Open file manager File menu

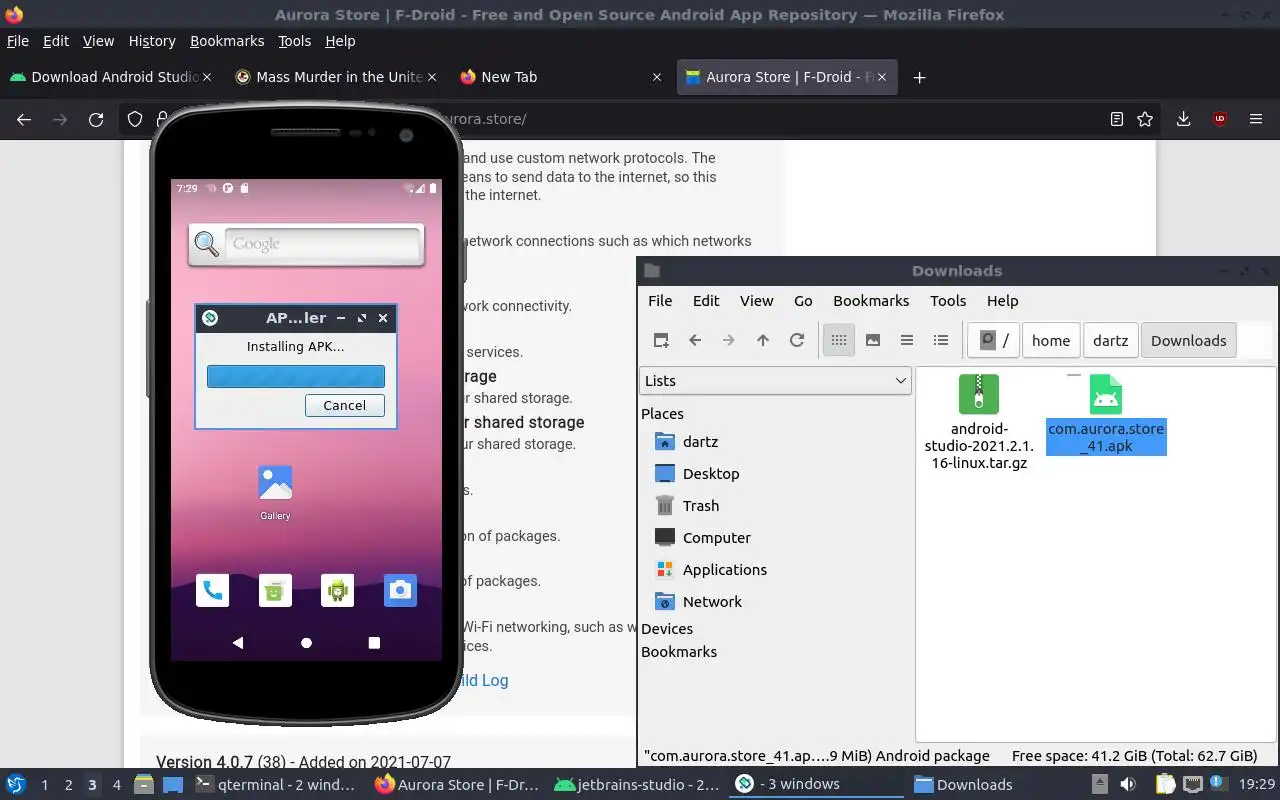coord(660,300)
